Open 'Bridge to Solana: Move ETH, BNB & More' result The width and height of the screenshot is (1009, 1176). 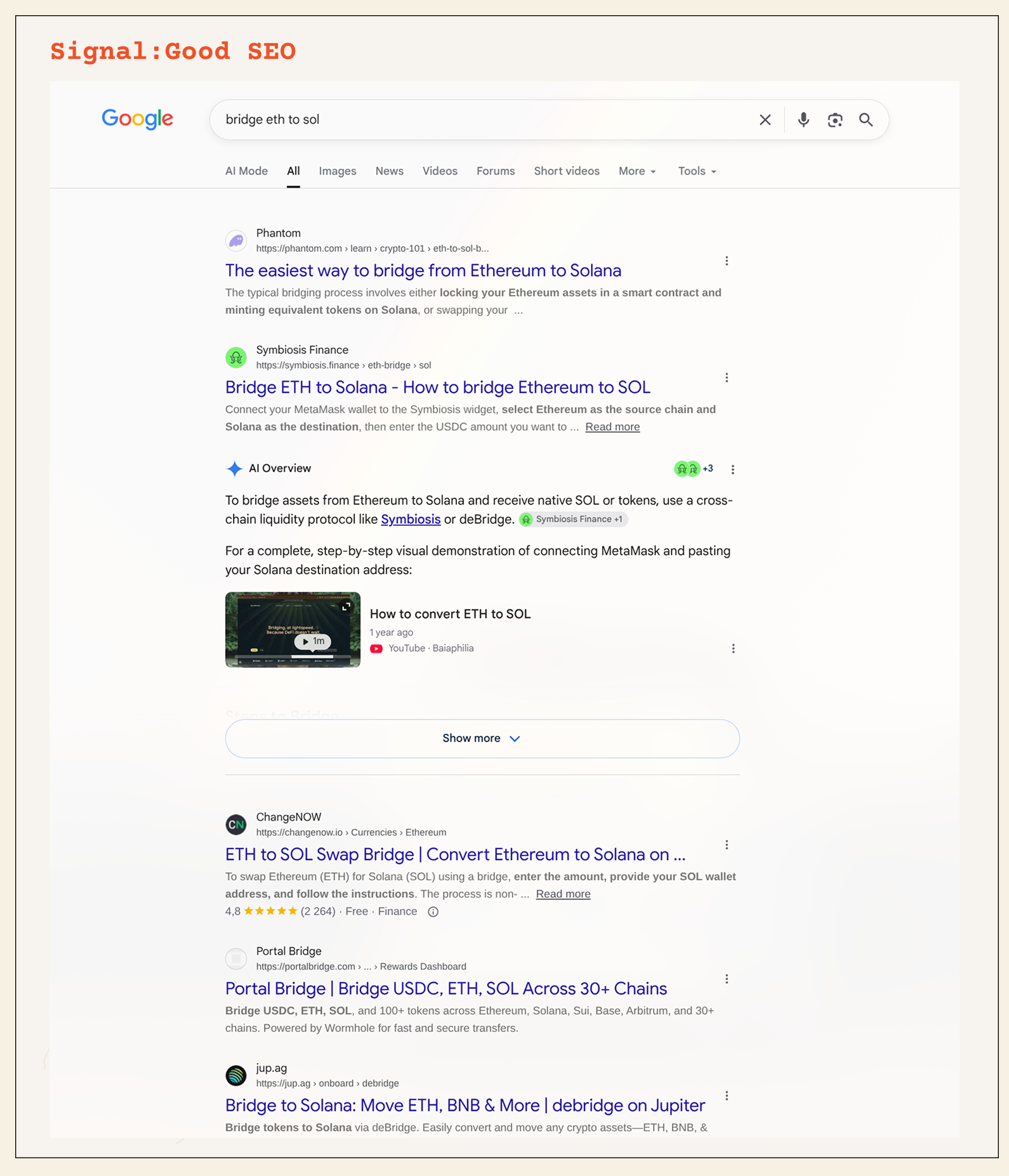pos(465,1105)
